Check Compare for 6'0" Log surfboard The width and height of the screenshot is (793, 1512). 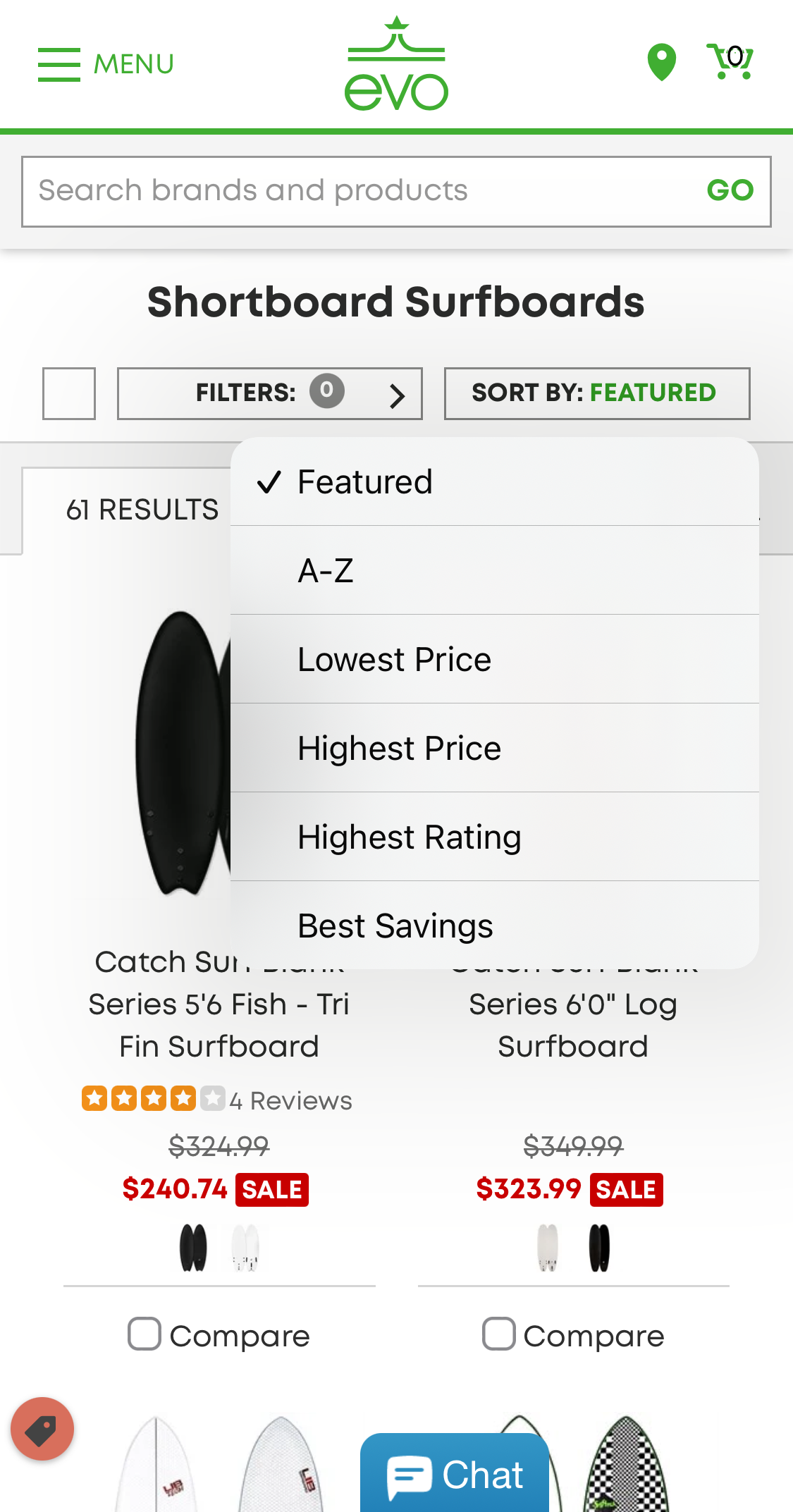(499, 1334)
